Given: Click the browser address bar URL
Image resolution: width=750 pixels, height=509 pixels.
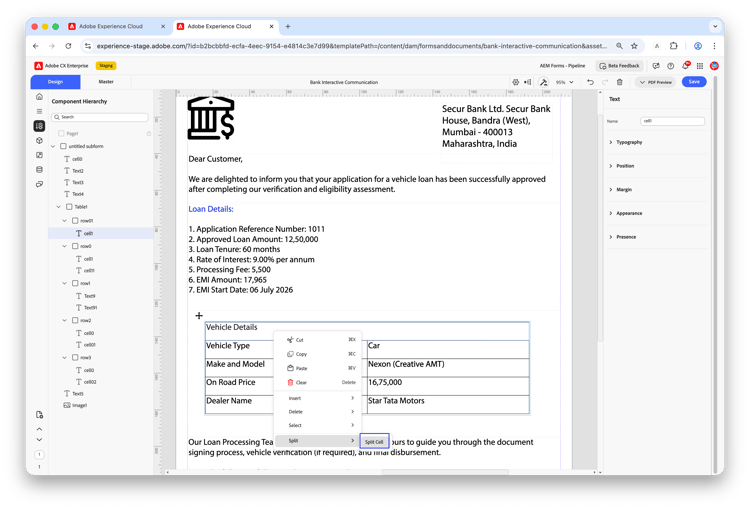Looking at the screenshot, I should (x=352, y=46).
